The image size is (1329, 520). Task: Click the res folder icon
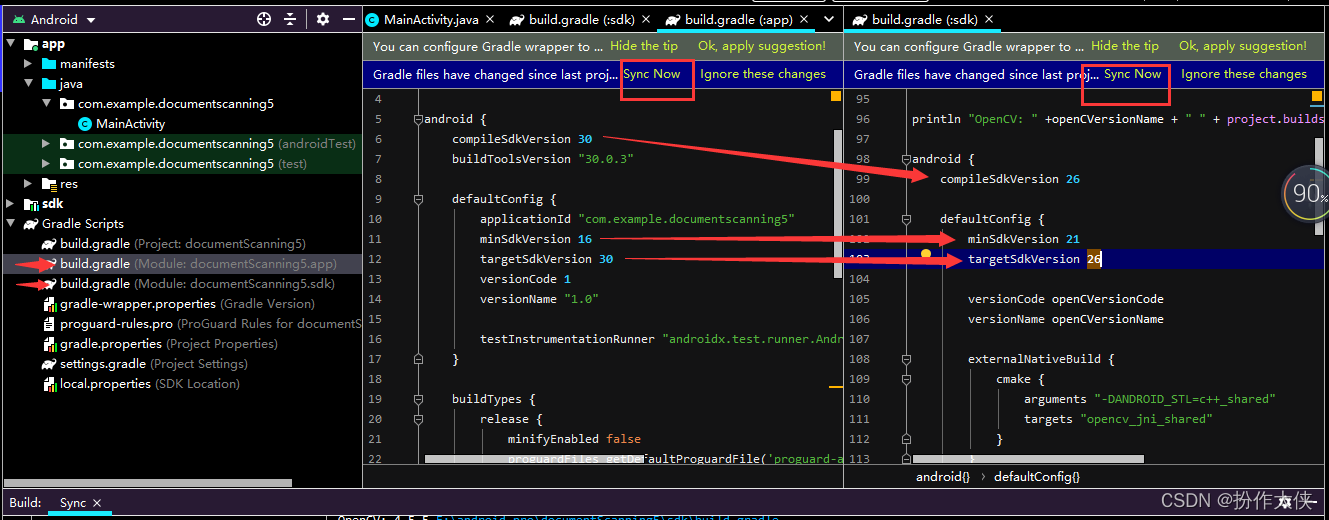49,184
